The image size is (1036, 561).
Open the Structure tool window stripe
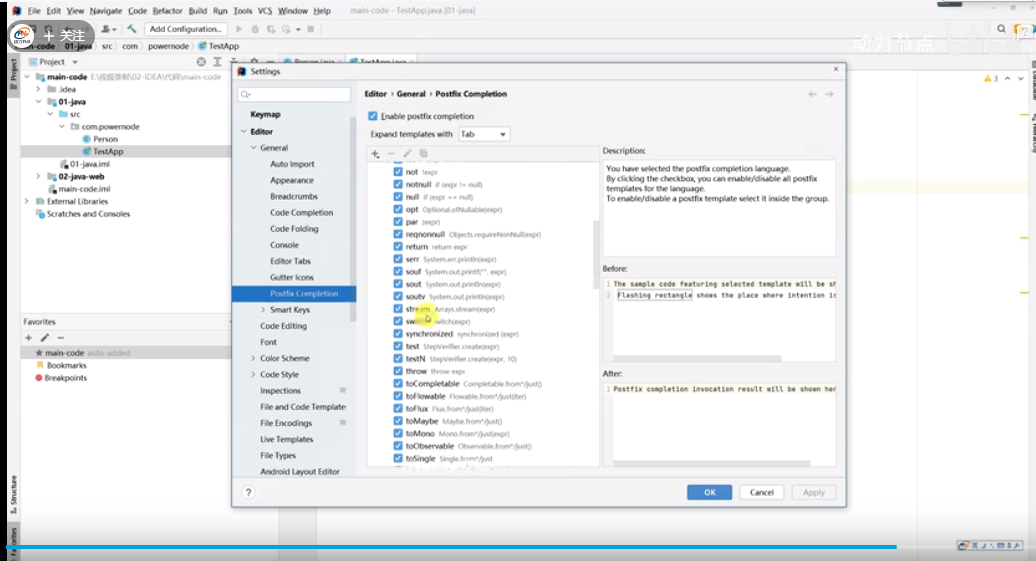point(14,494)
